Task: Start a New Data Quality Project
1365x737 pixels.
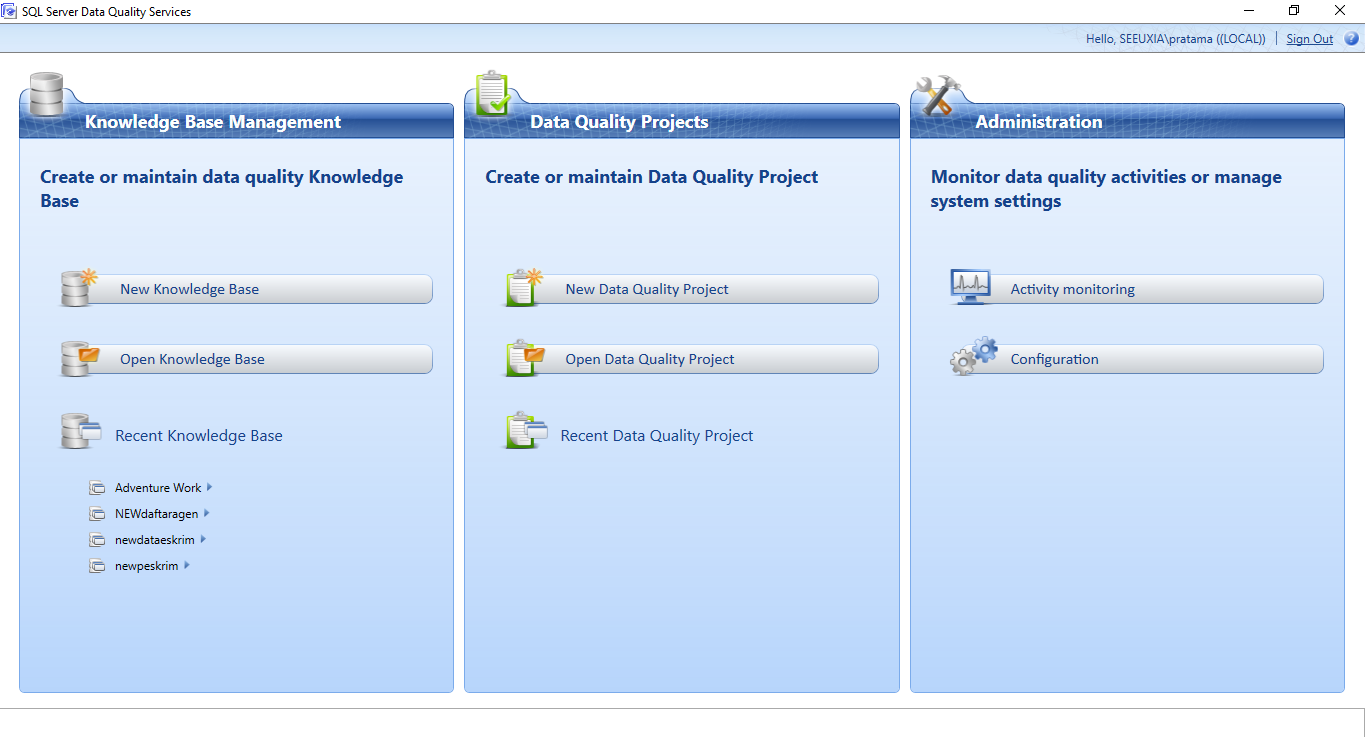Action: pyautogui.click(x=692, y=289)
